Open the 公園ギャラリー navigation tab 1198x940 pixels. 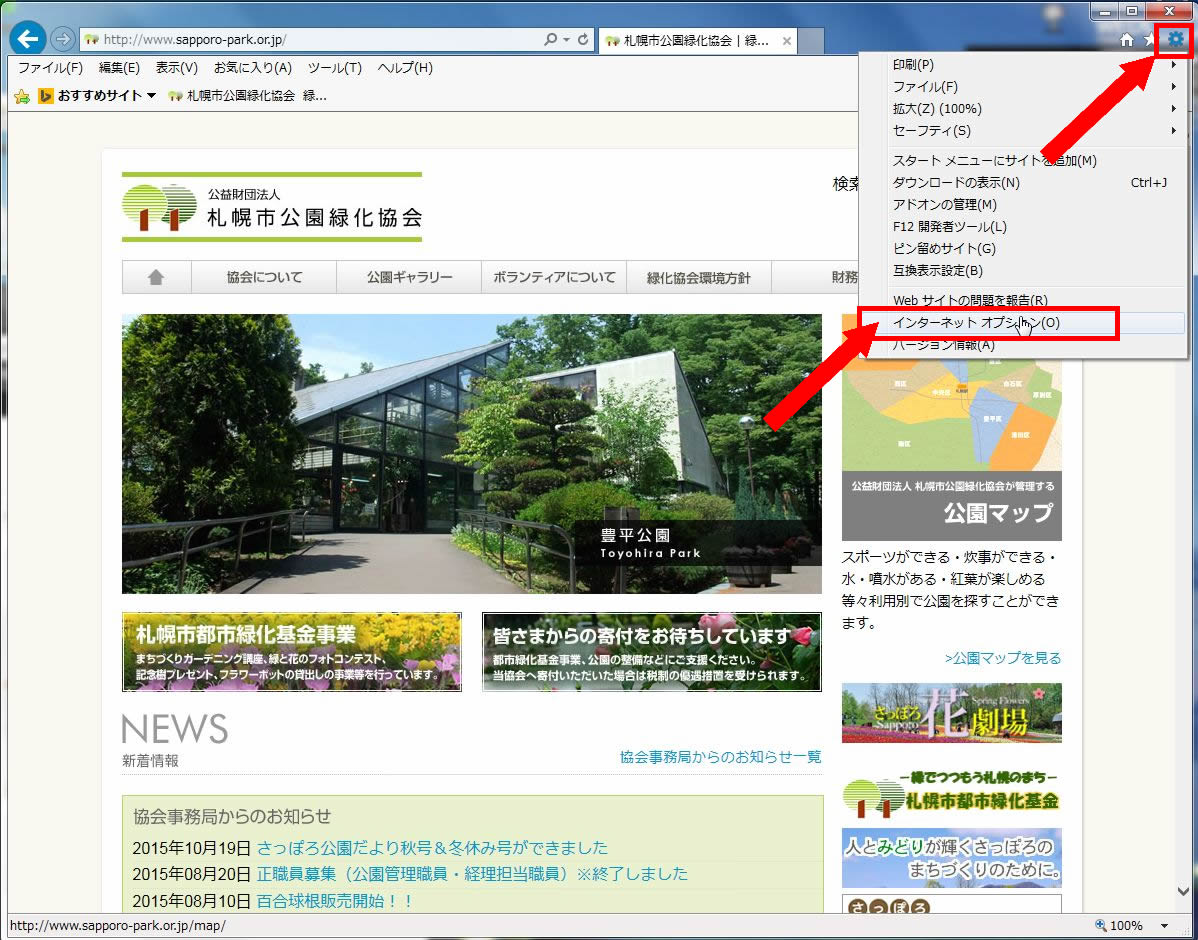click(x=409, y=277)
